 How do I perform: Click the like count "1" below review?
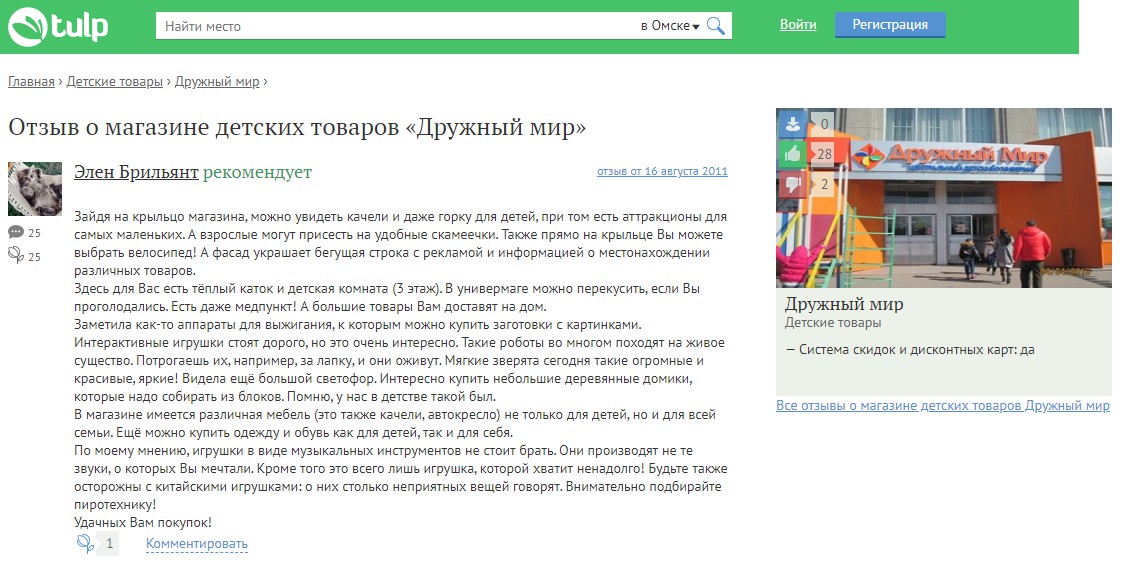pyautogui.click(x=109, y=544)
